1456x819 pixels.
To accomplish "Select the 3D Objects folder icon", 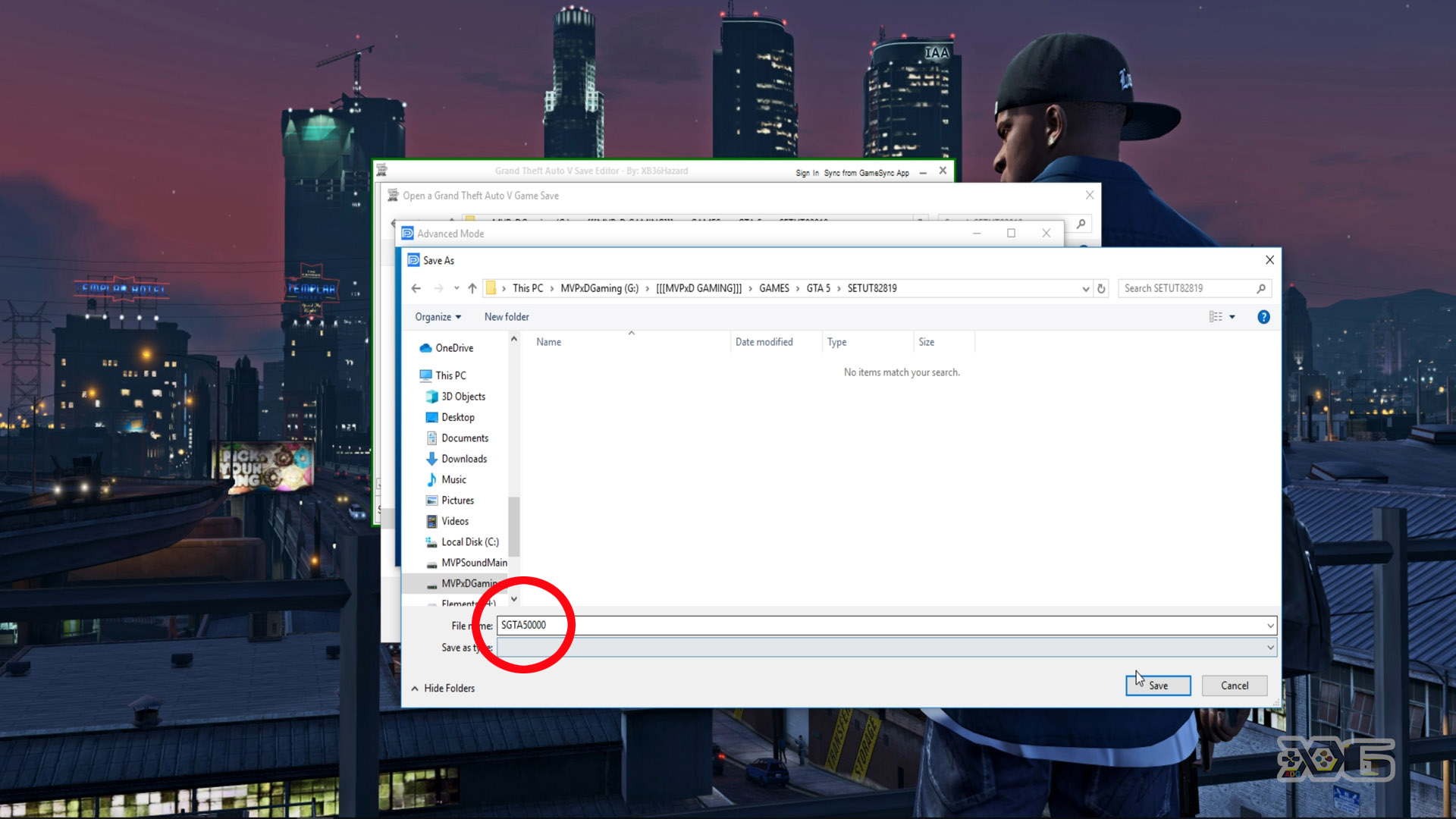I will [432, 396].
